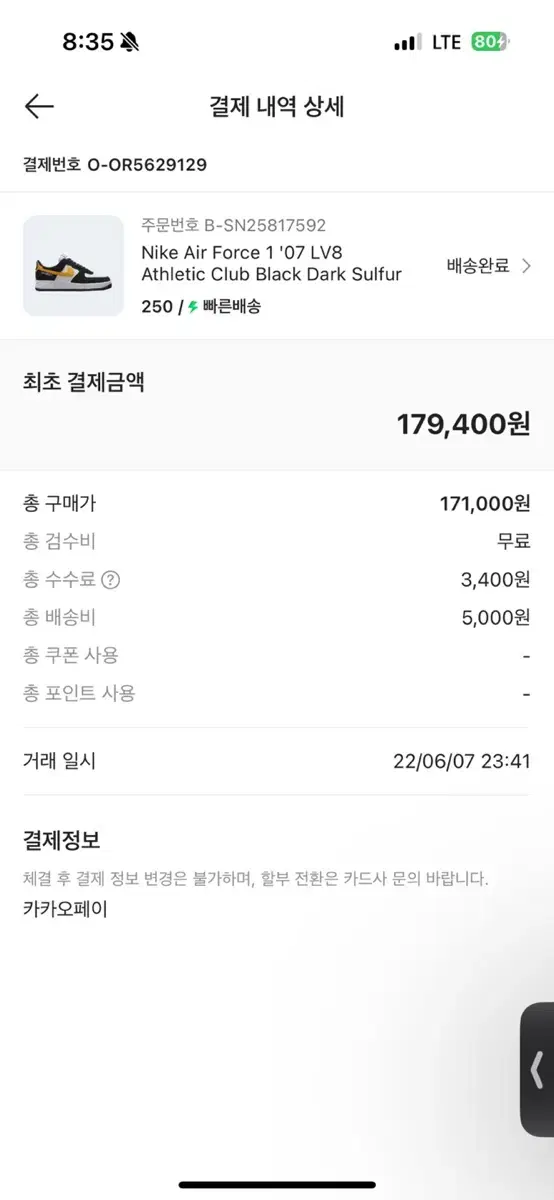The height and width of the screenshot is (1200, 554).
Task: Tap the home indicator bar at bottom
Action: point(277,1185)
